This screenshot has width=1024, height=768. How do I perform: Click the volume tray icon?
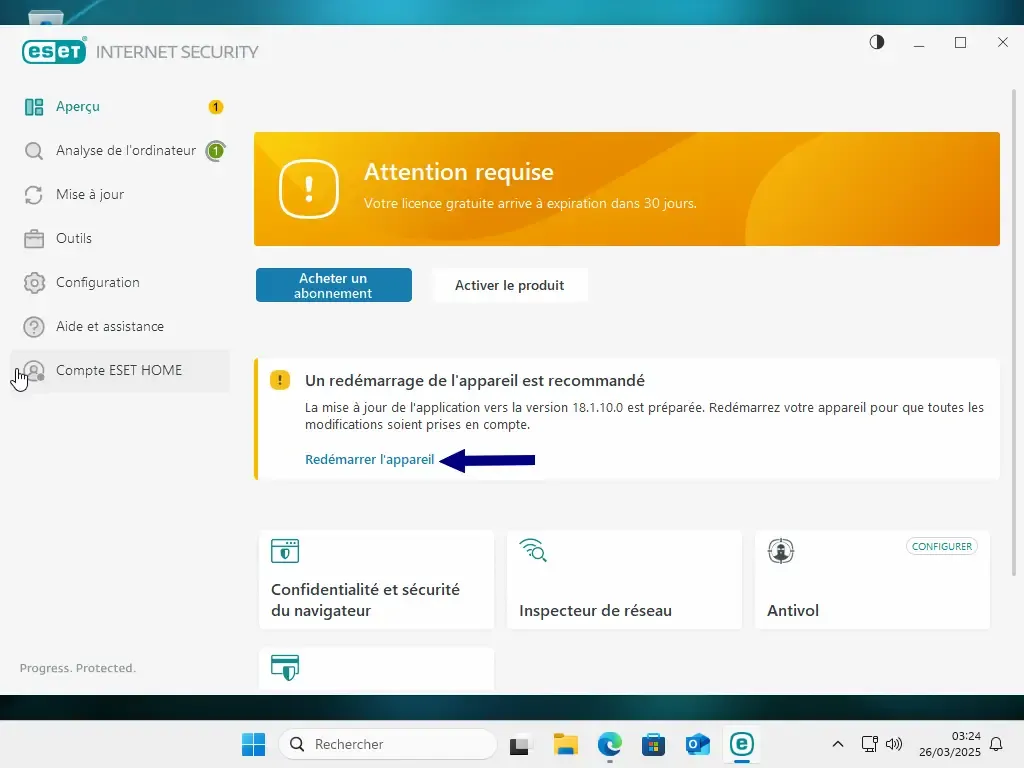tap(893, 744)
